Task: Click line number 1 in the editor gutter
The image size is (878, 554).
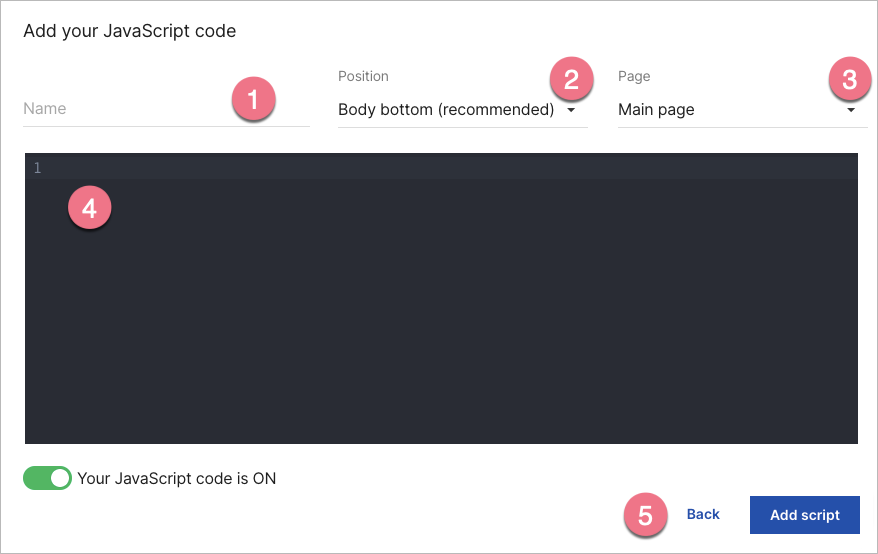Action: coord(37,168)
